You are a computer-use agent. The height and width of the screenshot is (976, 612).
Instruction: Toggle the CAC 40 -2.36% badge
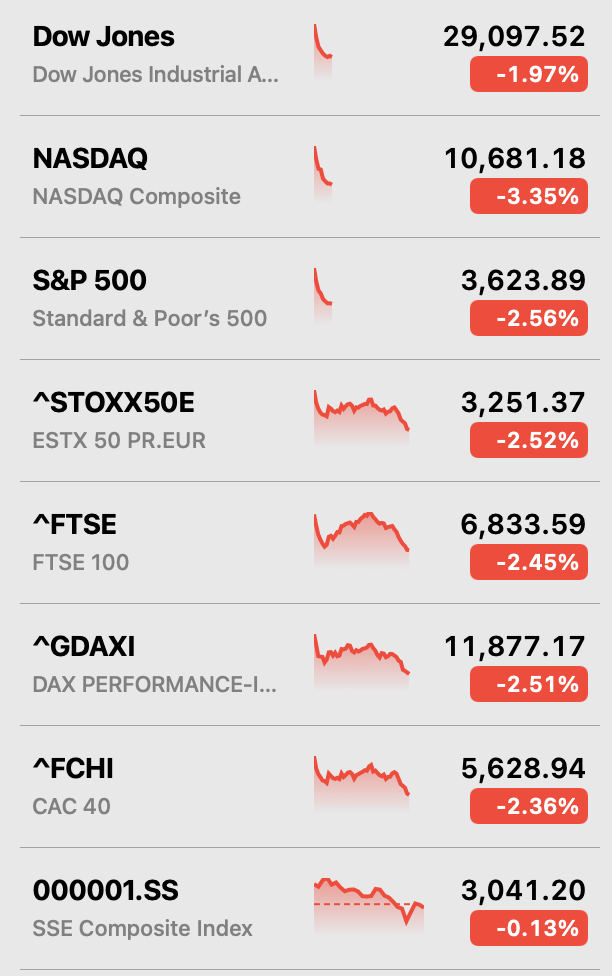529,806
